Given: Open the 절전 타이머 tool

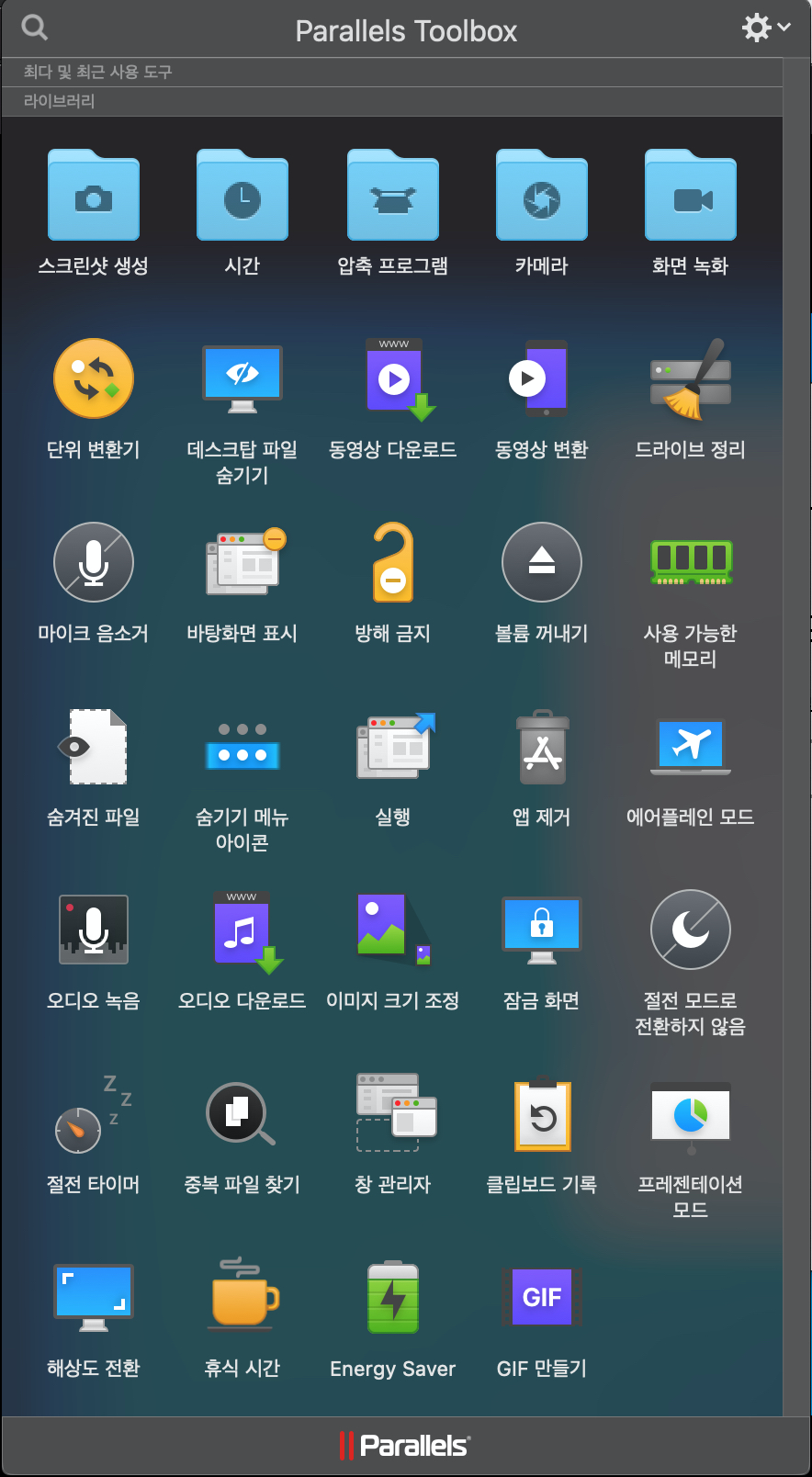Looking at the screenshot, I should tap(94, 1113).
